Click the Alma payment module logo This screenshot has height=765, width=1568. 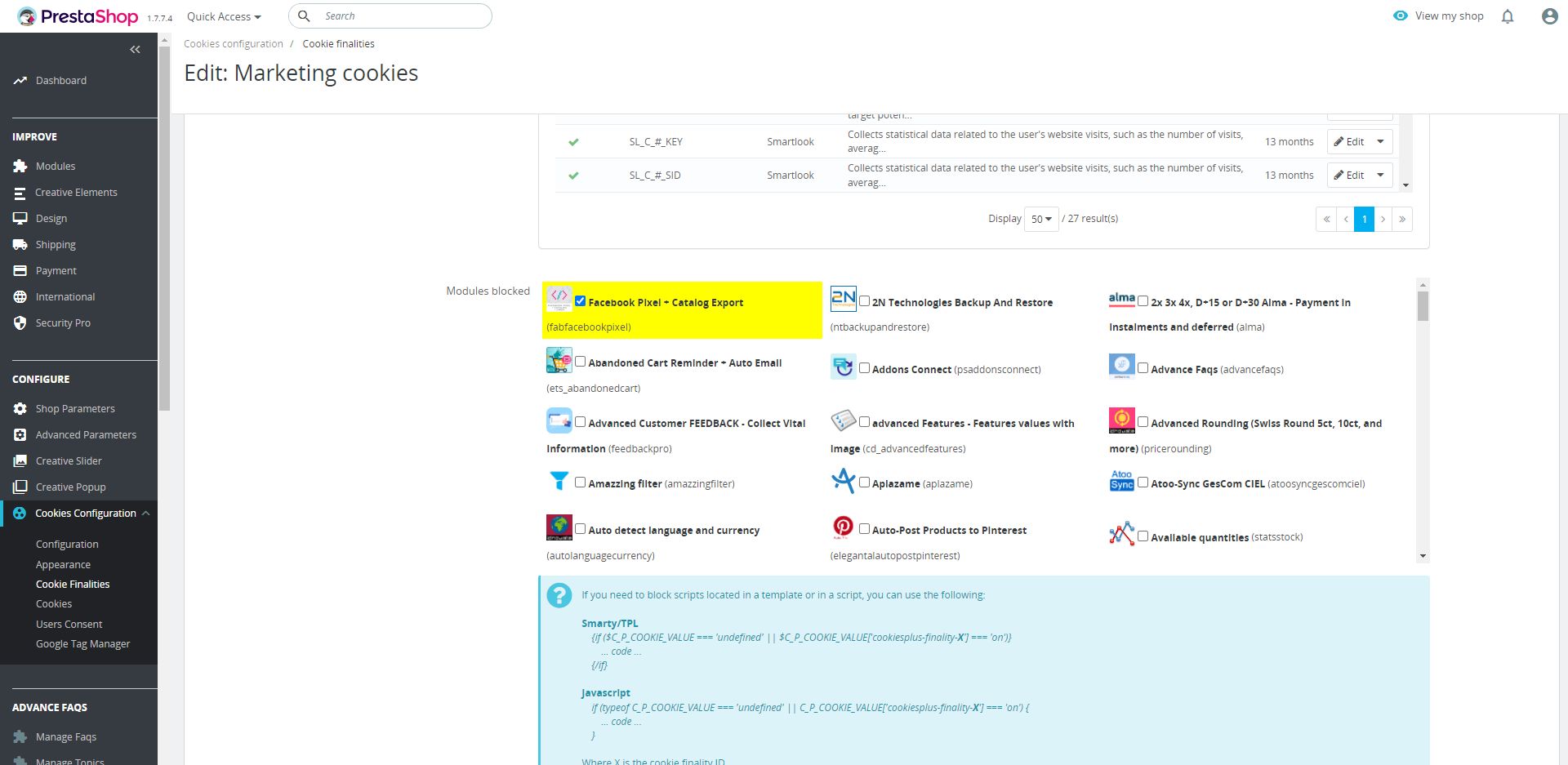point(1122,299)
